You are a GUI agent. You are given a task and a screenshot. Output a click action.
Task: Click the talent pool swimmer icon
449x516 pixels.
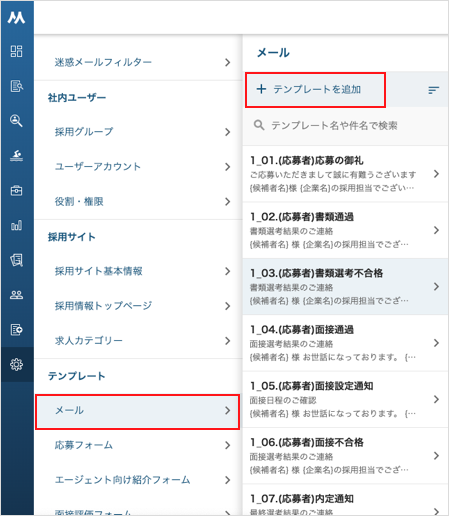tap(16, 155)
